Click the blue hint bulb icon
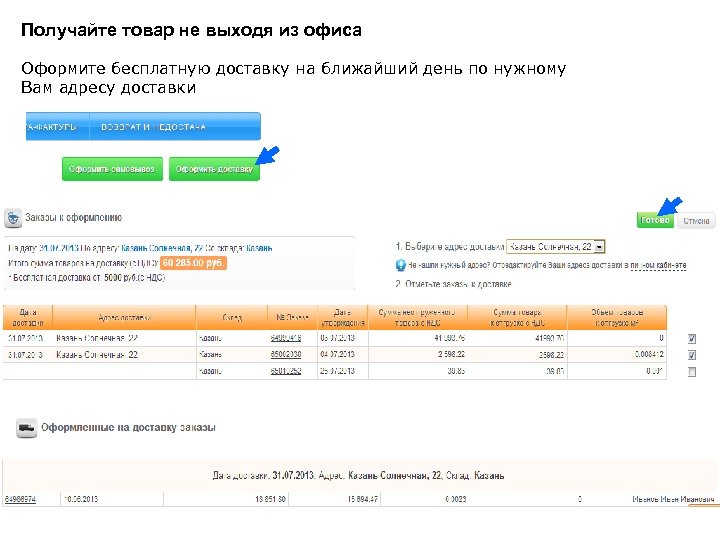720x540 pixels. (x=400, y=265)
